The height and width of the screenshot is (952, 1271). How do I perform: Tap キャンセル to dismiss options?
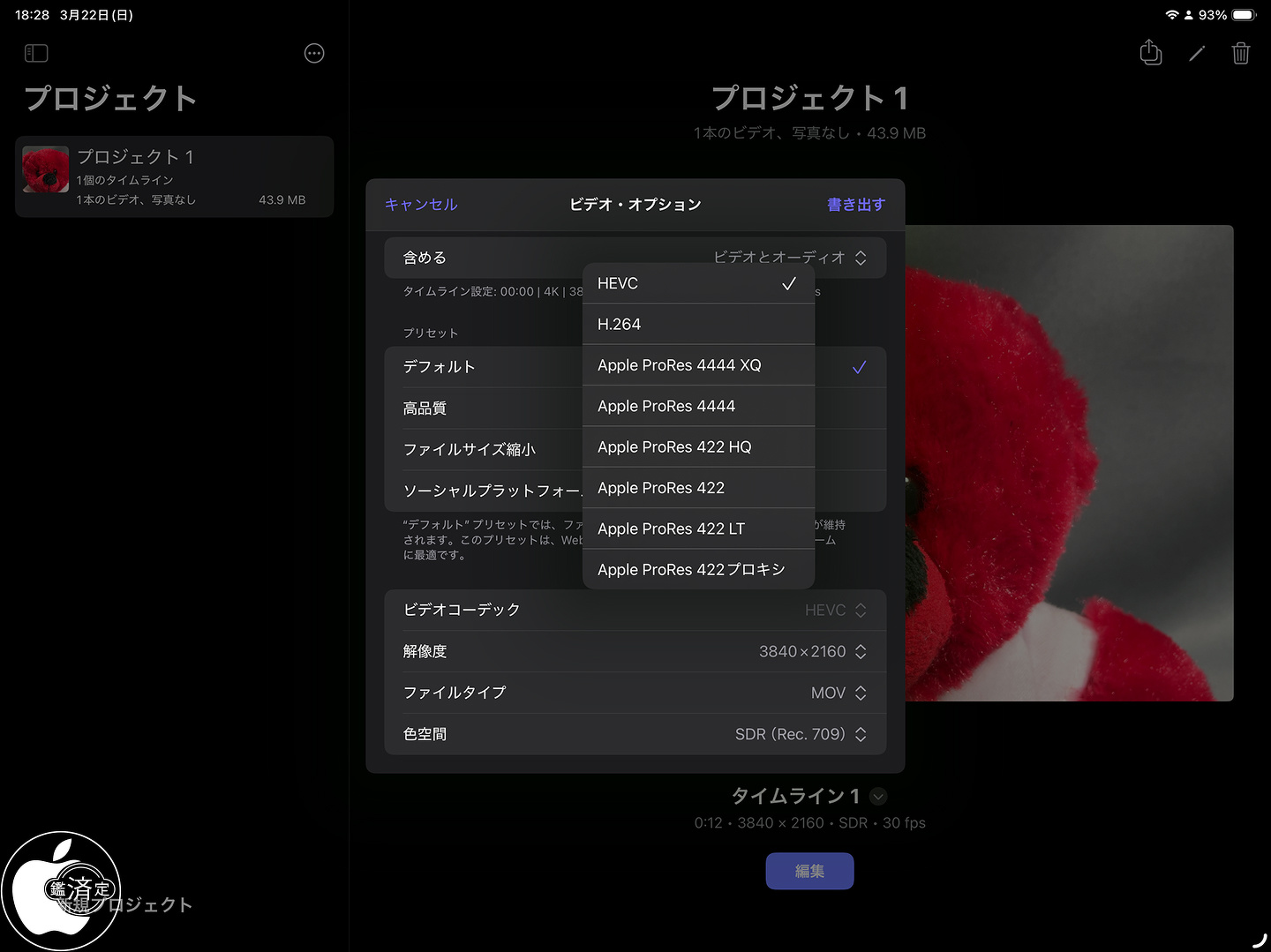point(421,205)
